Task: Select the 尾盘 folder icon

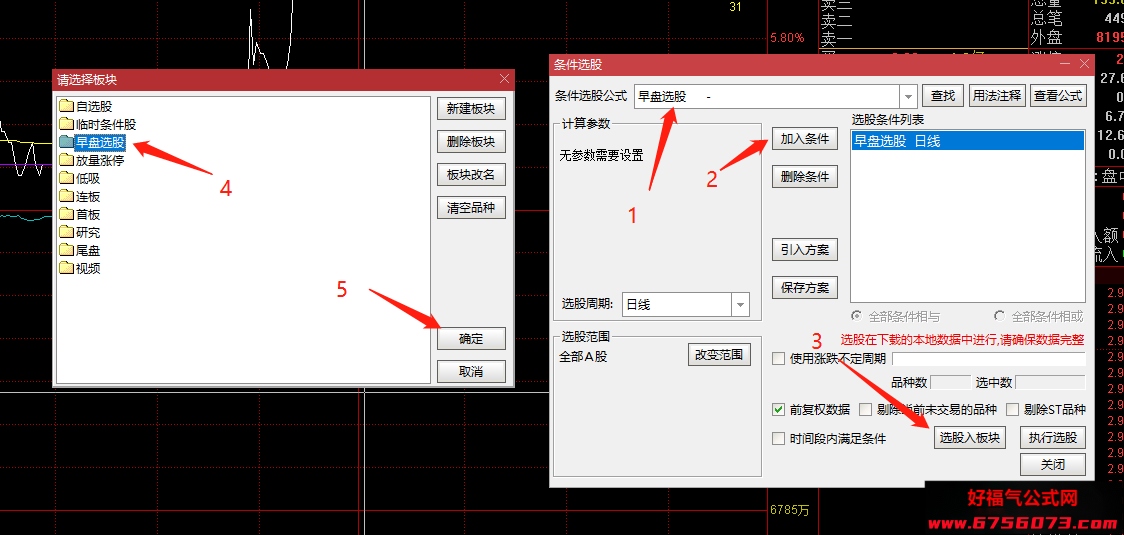Action: coord(67,250)
